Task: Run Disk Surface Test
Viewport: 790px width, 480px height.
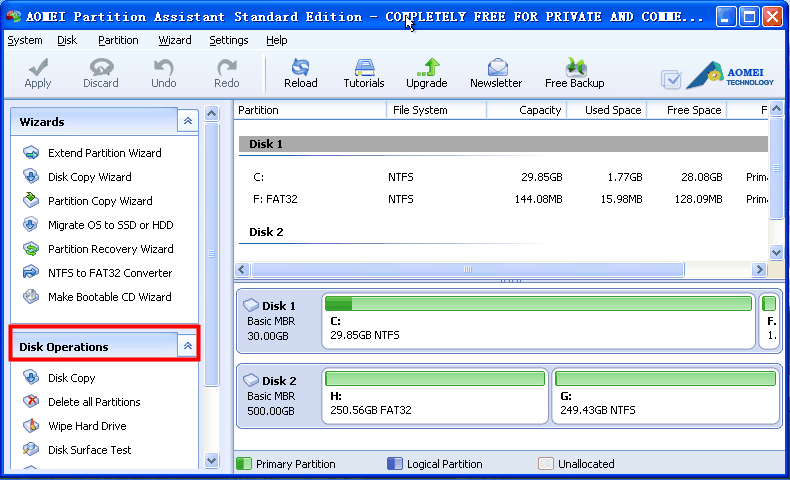Action: [90, 450]
